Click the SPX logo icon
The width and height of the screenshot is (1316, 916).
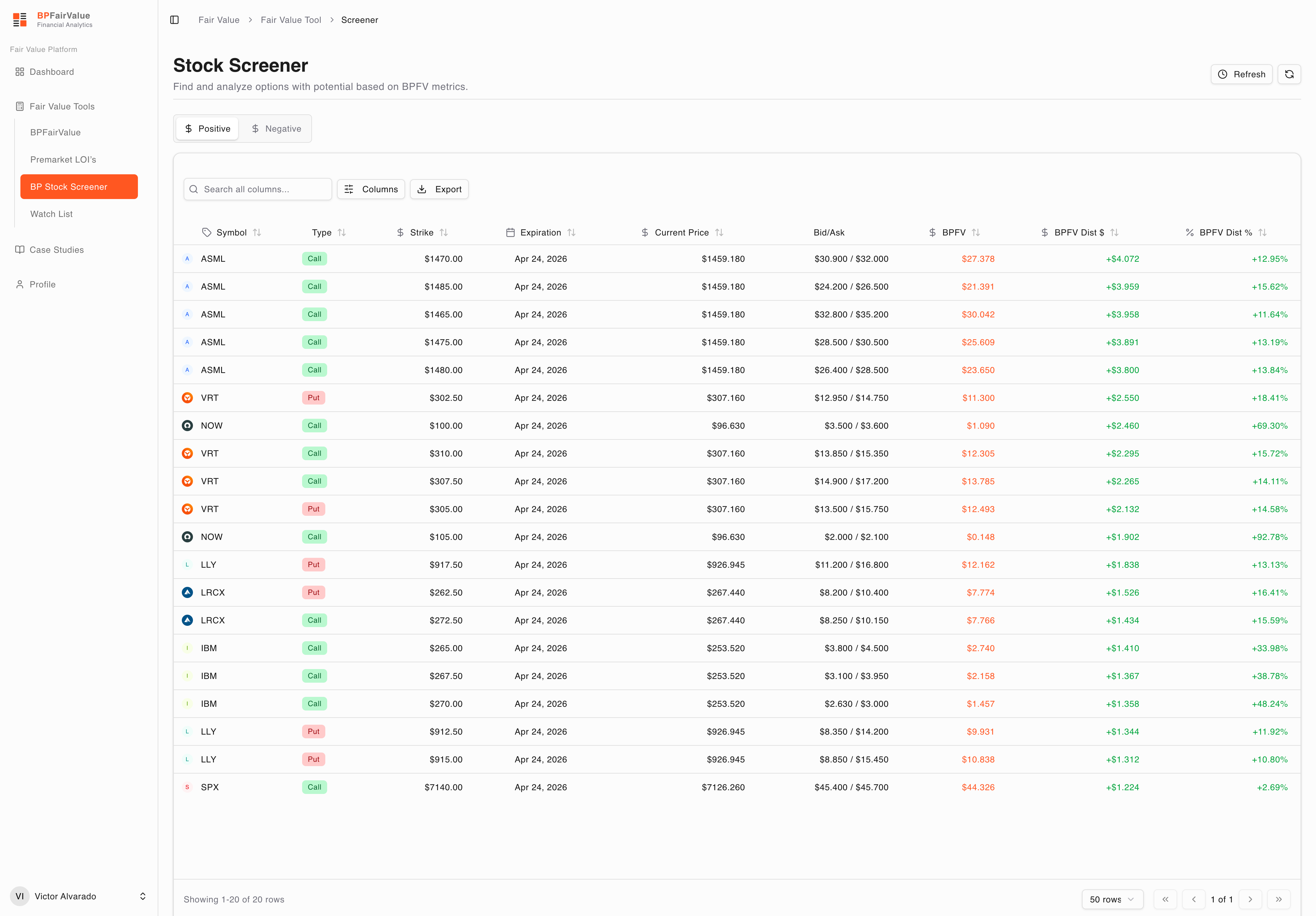(187, 787)
